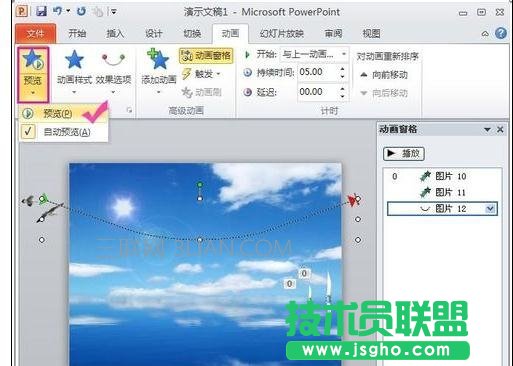513x366 pixels.
Task: Click the red end marker of motion path
Action: pos(353,201)
